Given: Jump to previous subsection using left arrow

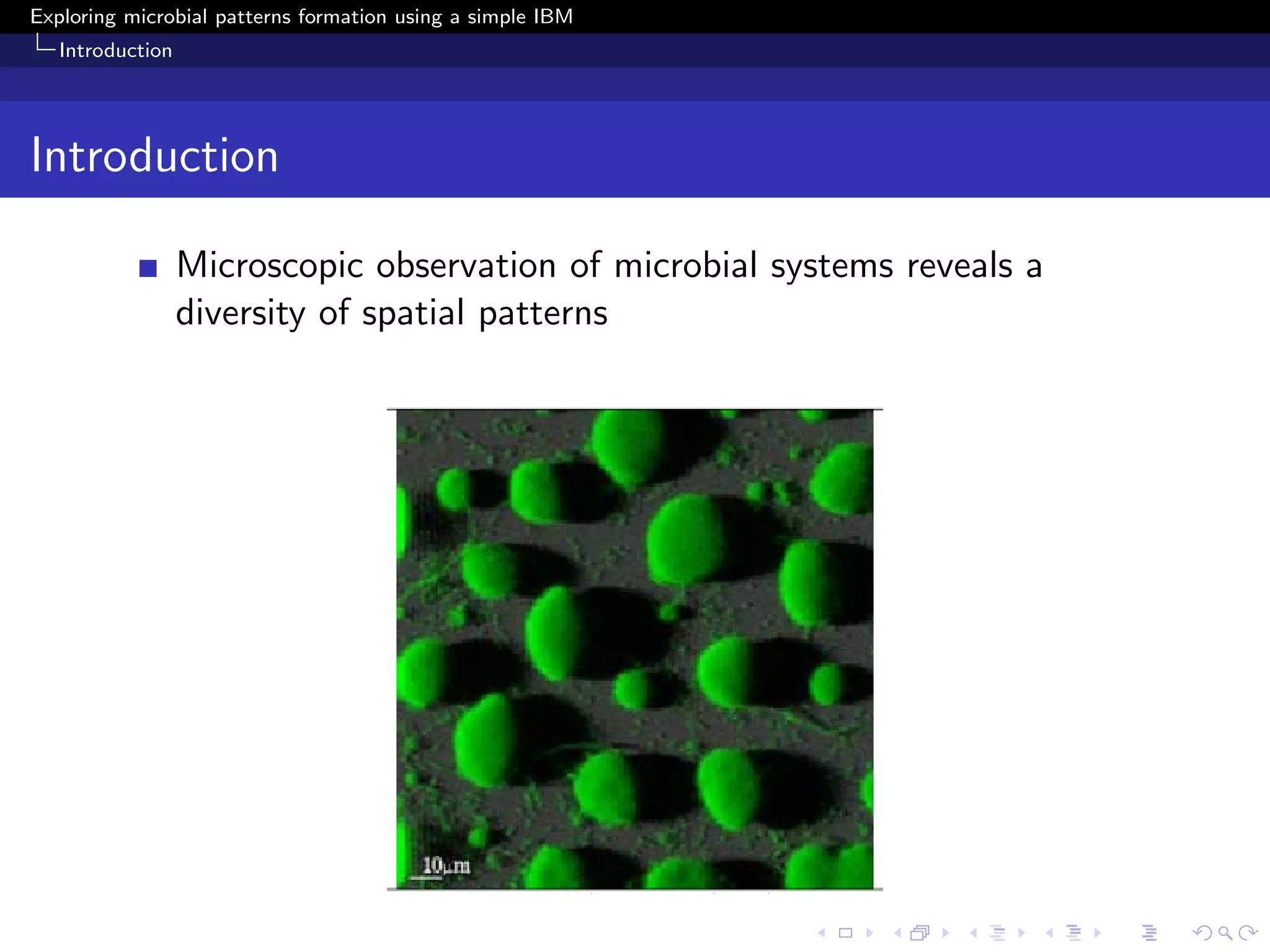Looking at the screenshot, I should pos(974,933).
